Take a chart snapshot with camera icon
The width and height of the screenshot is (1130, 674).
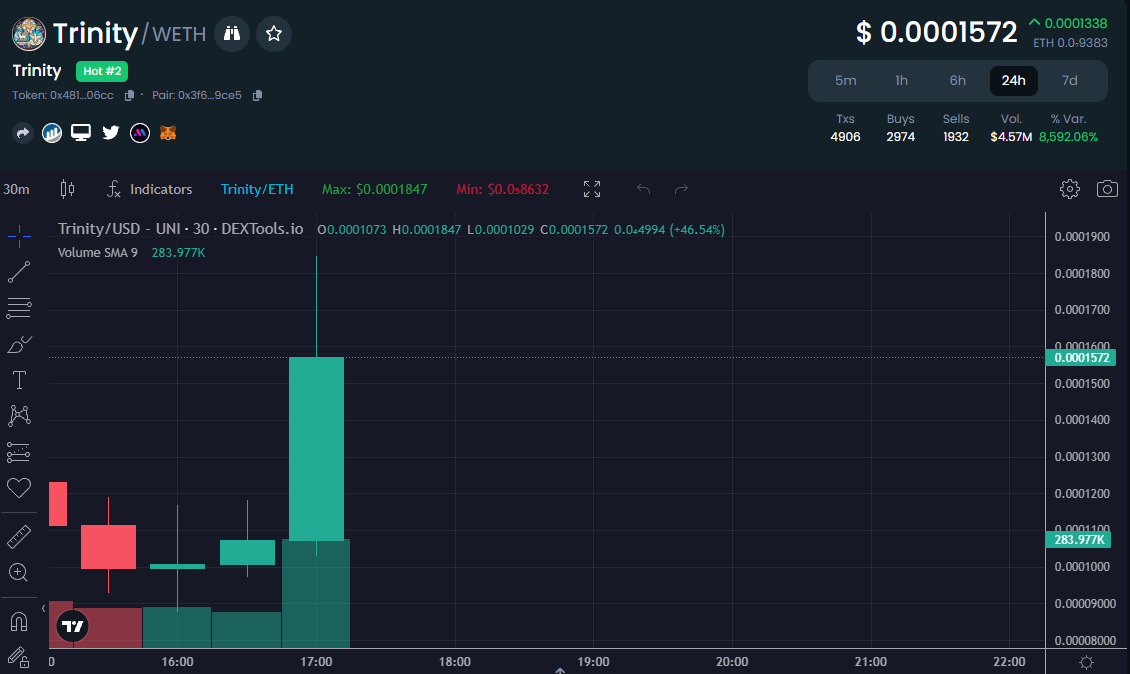tap(1108, 189)
